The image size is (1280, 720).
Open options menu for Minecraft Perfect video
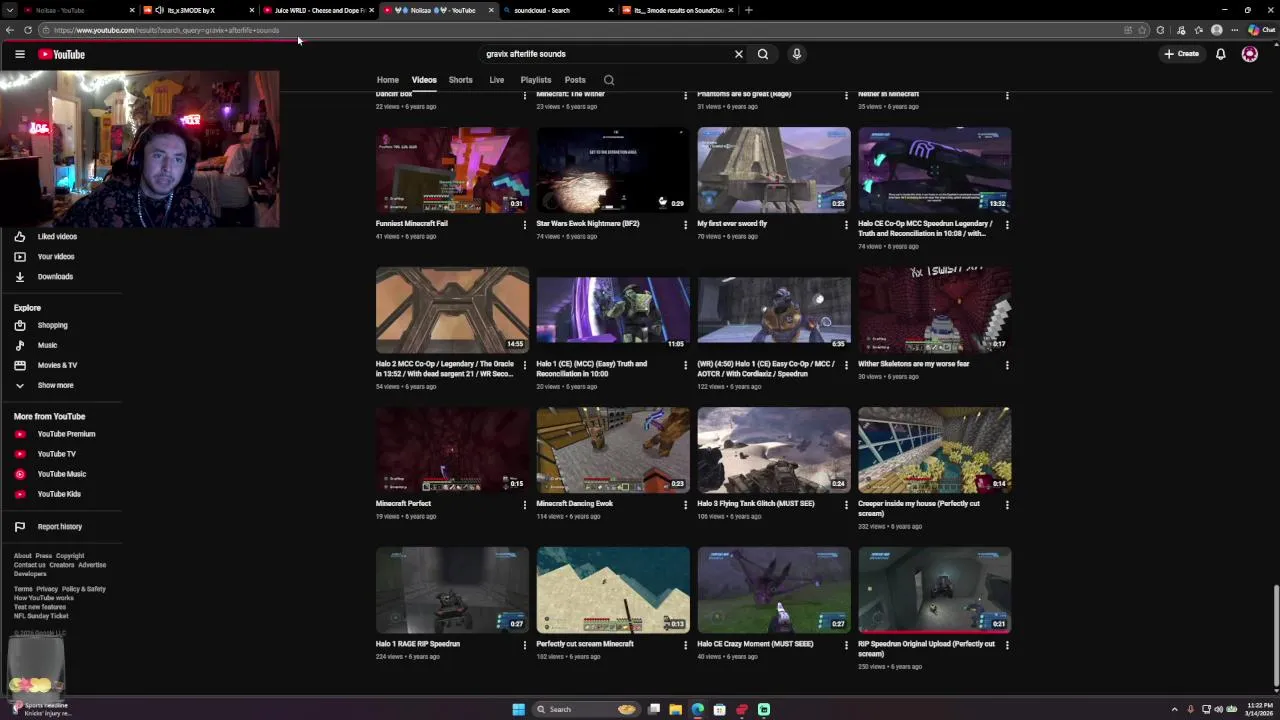(524, 505)
